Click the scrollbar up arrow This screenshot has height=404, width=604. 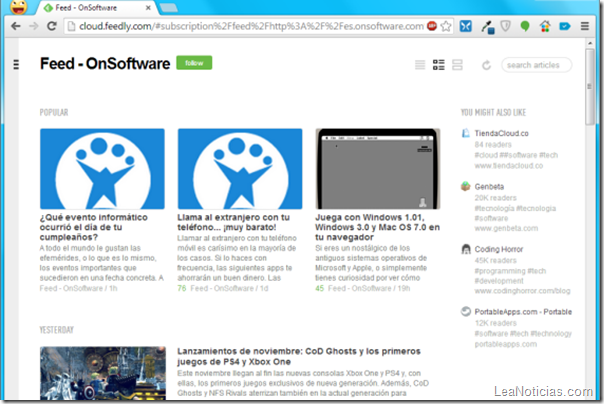coord(589,43)
